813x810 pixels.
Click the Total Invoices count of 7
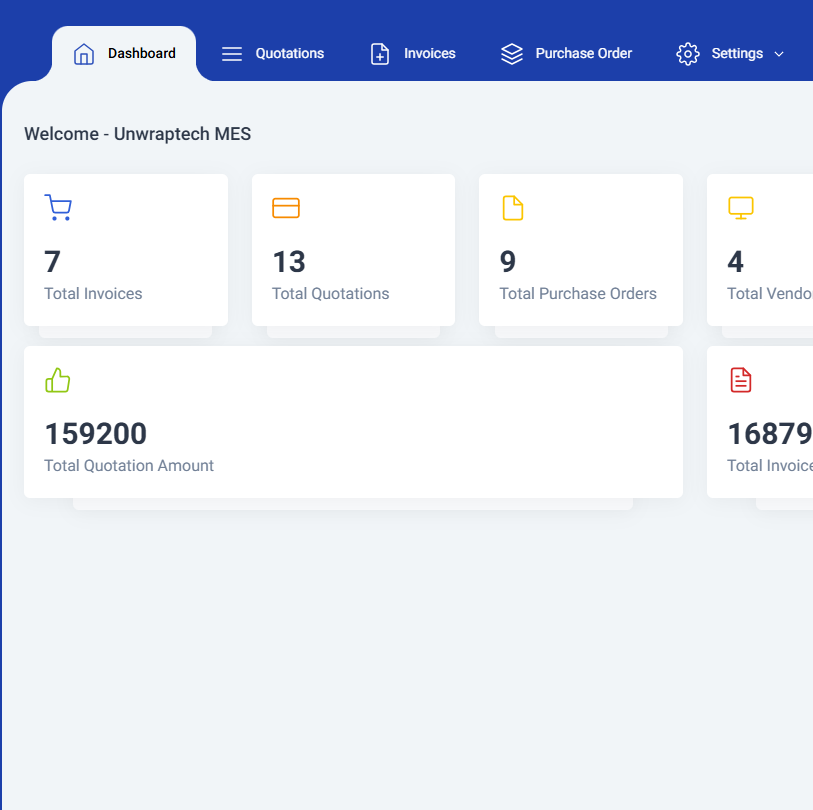(53, 262)
